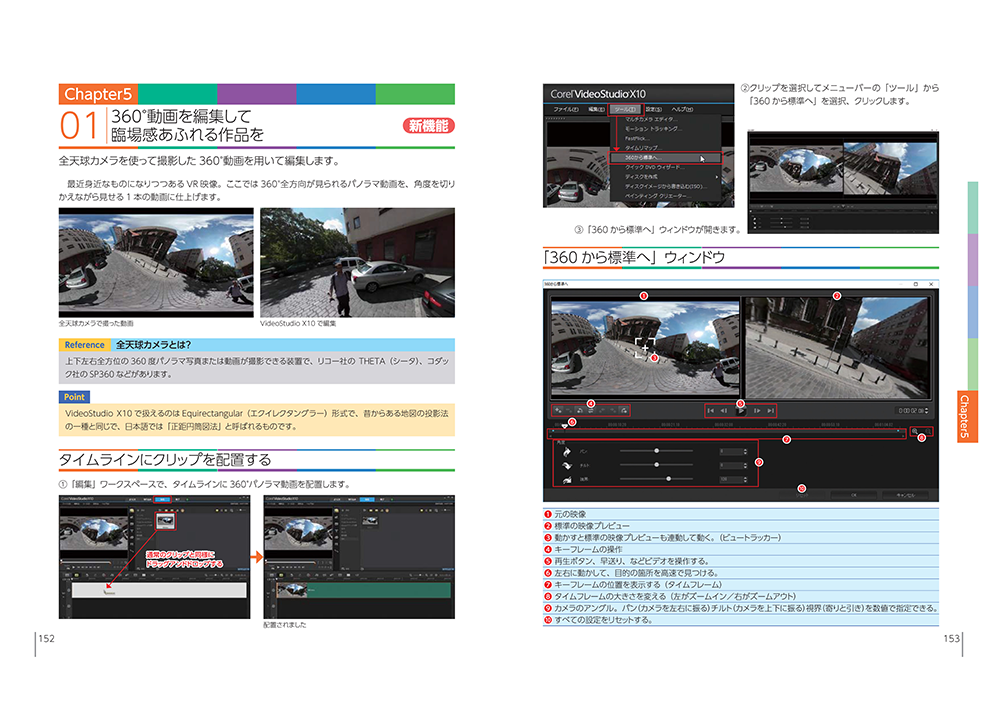Open the ツール menu in menu bar
The width and height of the screenshot is (1000, 707).
625,108
